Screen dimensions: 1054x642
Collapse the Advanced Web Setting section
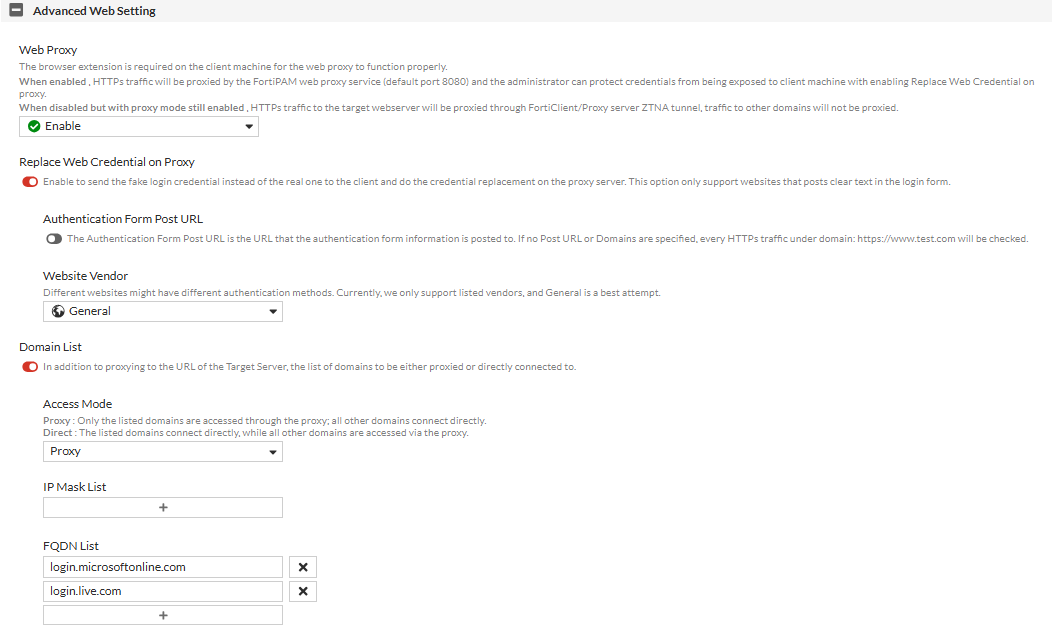[16, 10]
